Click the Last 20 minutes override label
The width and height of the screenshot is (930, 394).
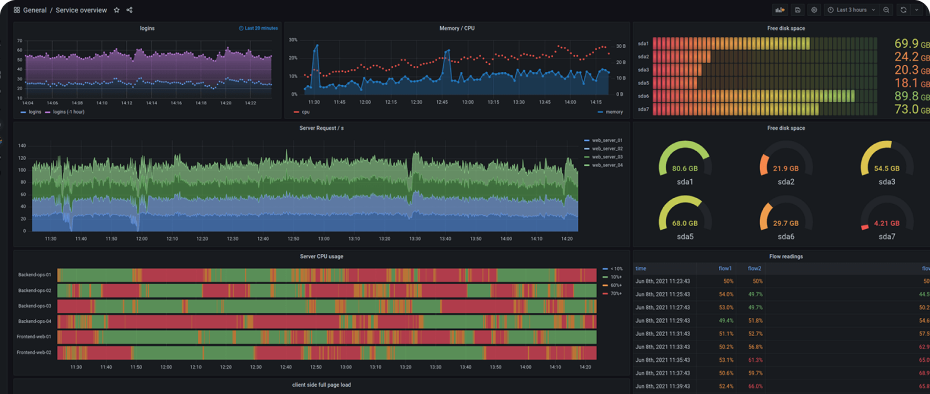(x=259, y=28)
